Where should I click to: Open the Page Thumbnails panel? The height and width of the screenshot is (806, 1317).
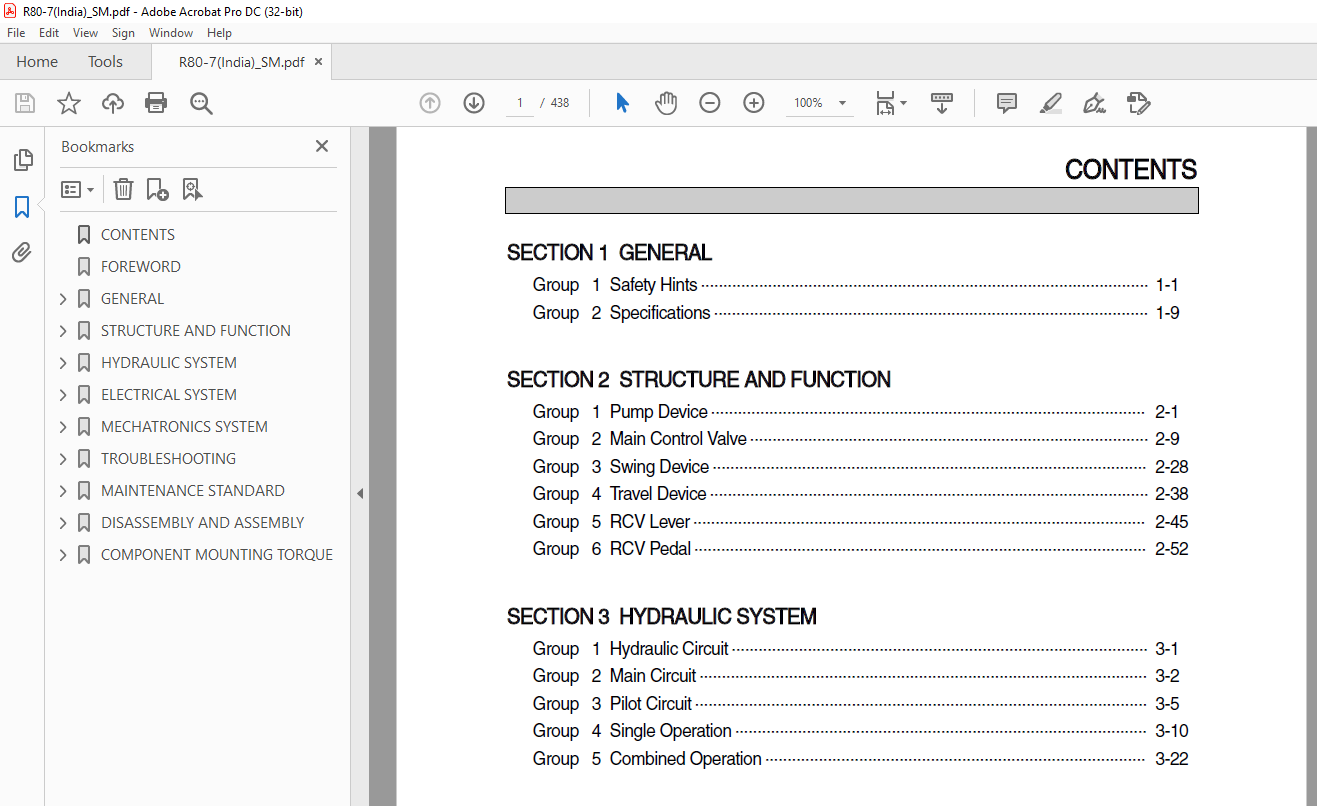22,160
